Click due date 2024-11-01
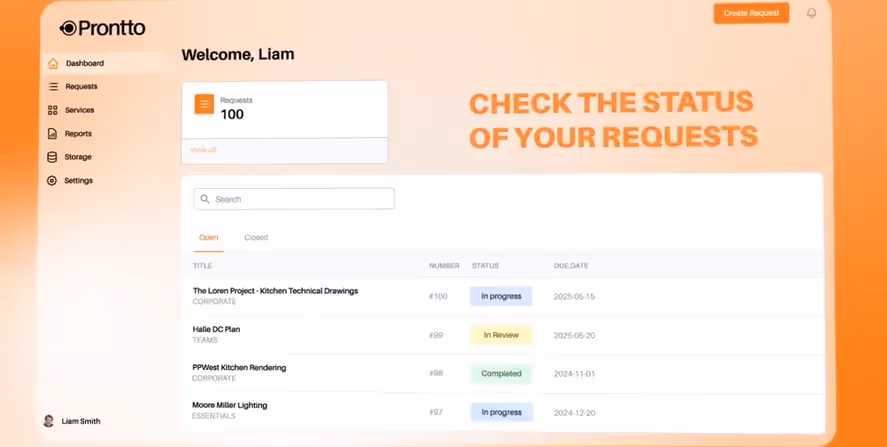The width and height of the screenshot is (887, 447). pos(574,374)
